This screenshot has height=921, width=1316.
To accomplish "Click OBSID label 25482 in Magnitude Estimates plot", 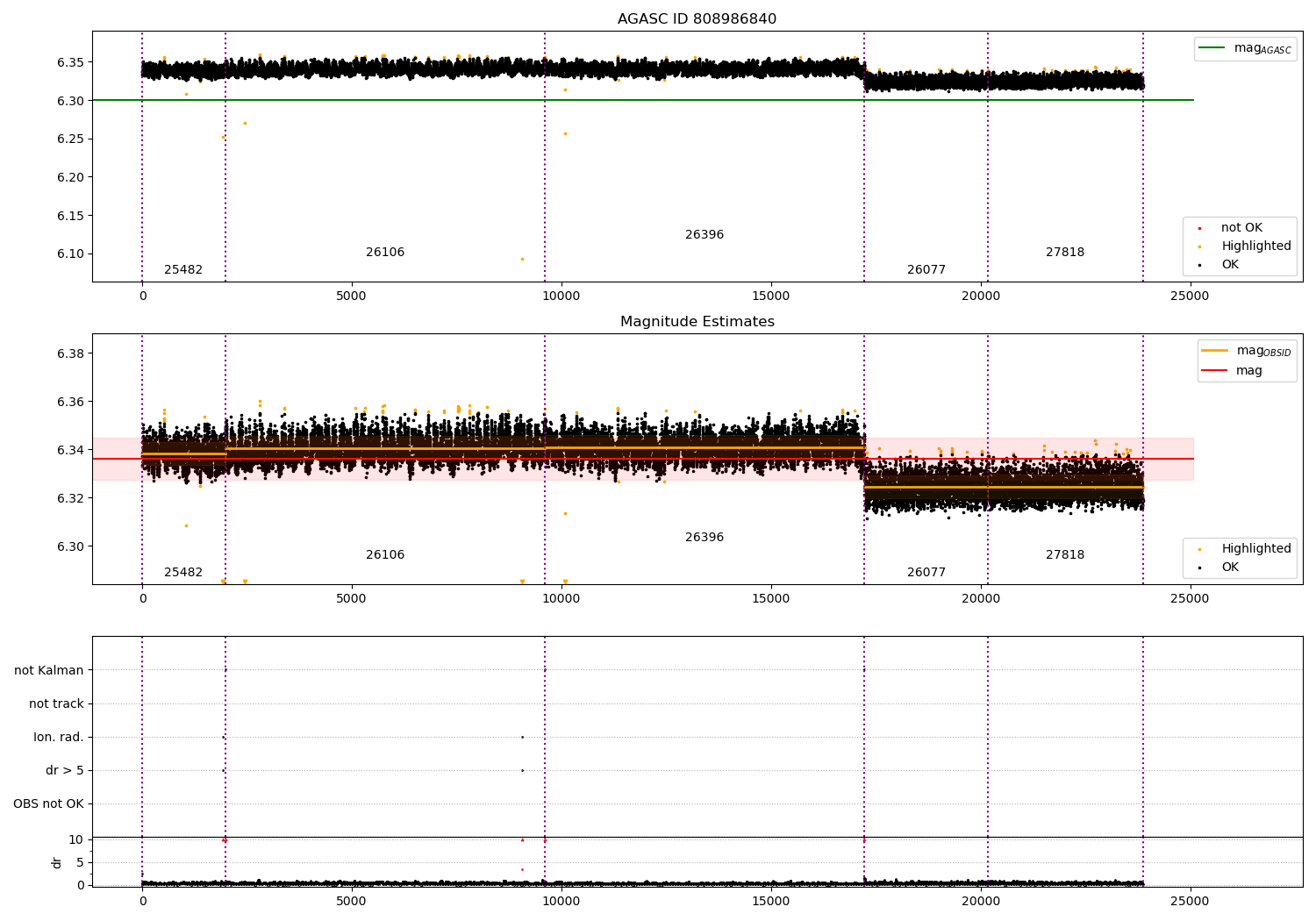I will (183, 573).
